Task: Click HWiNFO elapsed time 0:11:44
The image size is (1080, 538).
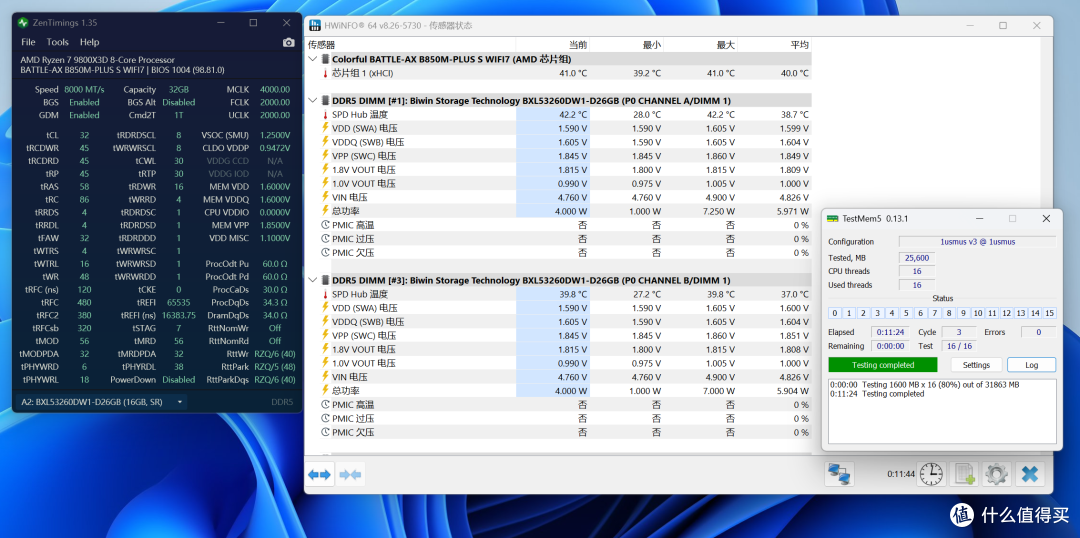Action: [901, 474]
